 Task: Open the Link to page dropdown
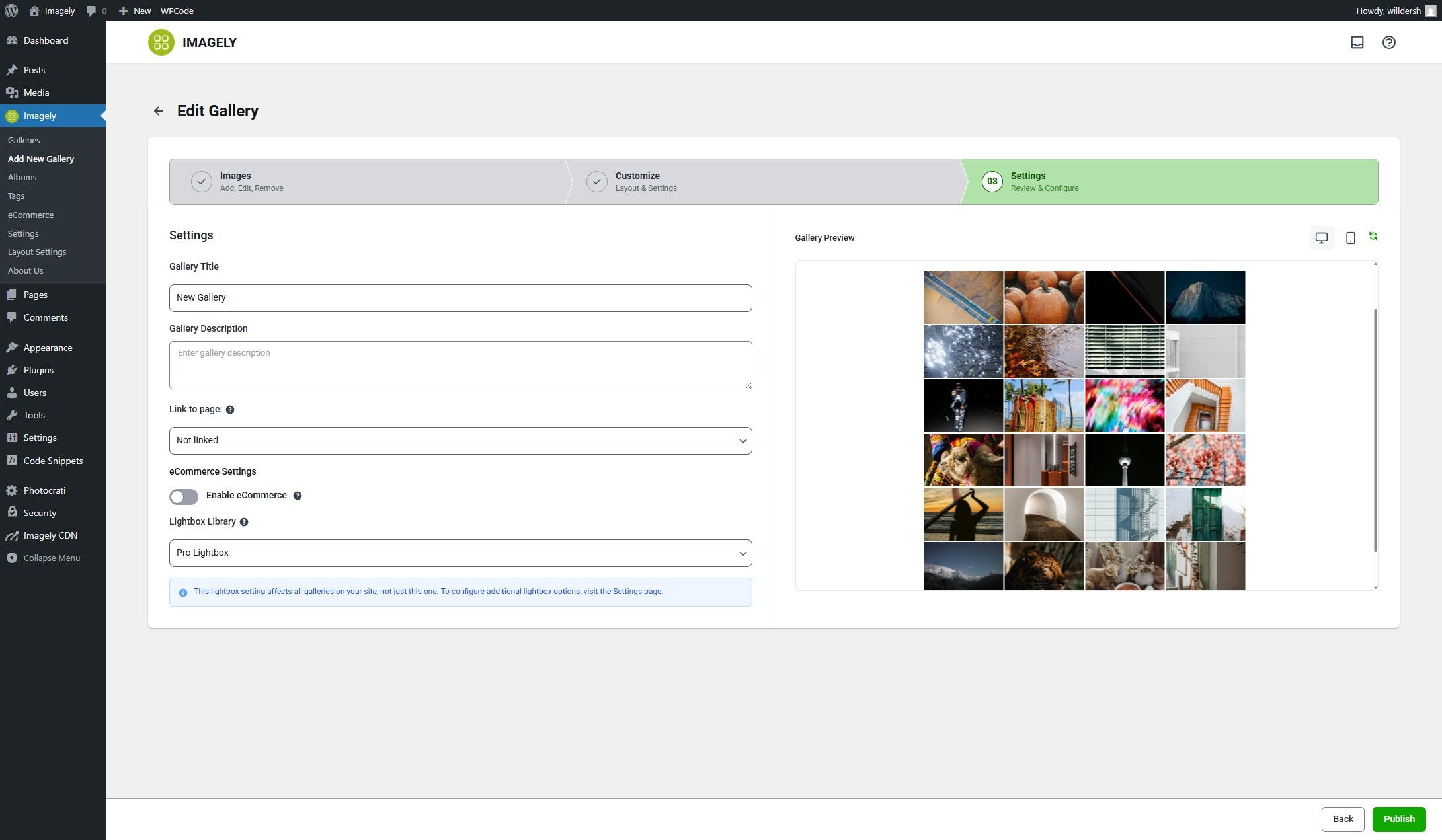(x=460, y=440)
